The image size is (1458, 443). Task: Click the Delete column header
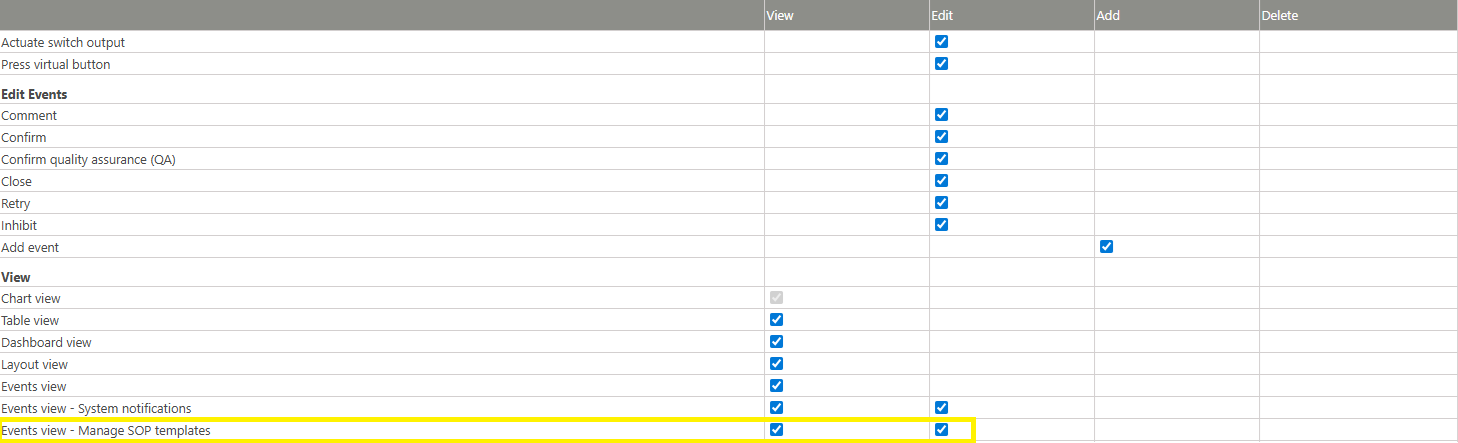coord(1280,15)
